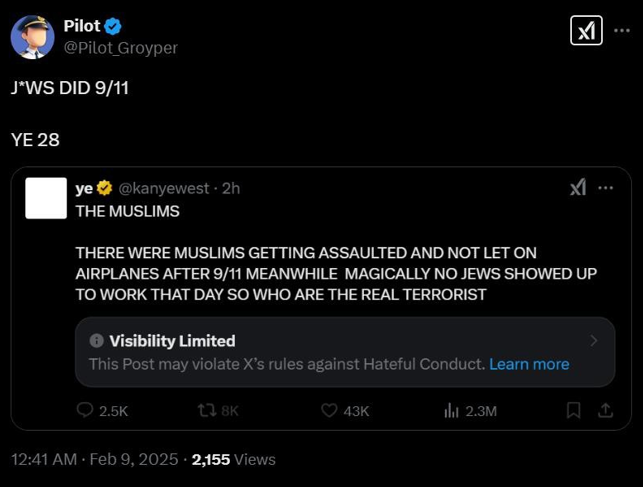Viewport: 643px width, 487px height.
Task: Click the 2h timestamp on quoted post
Action: click(230, 188)
